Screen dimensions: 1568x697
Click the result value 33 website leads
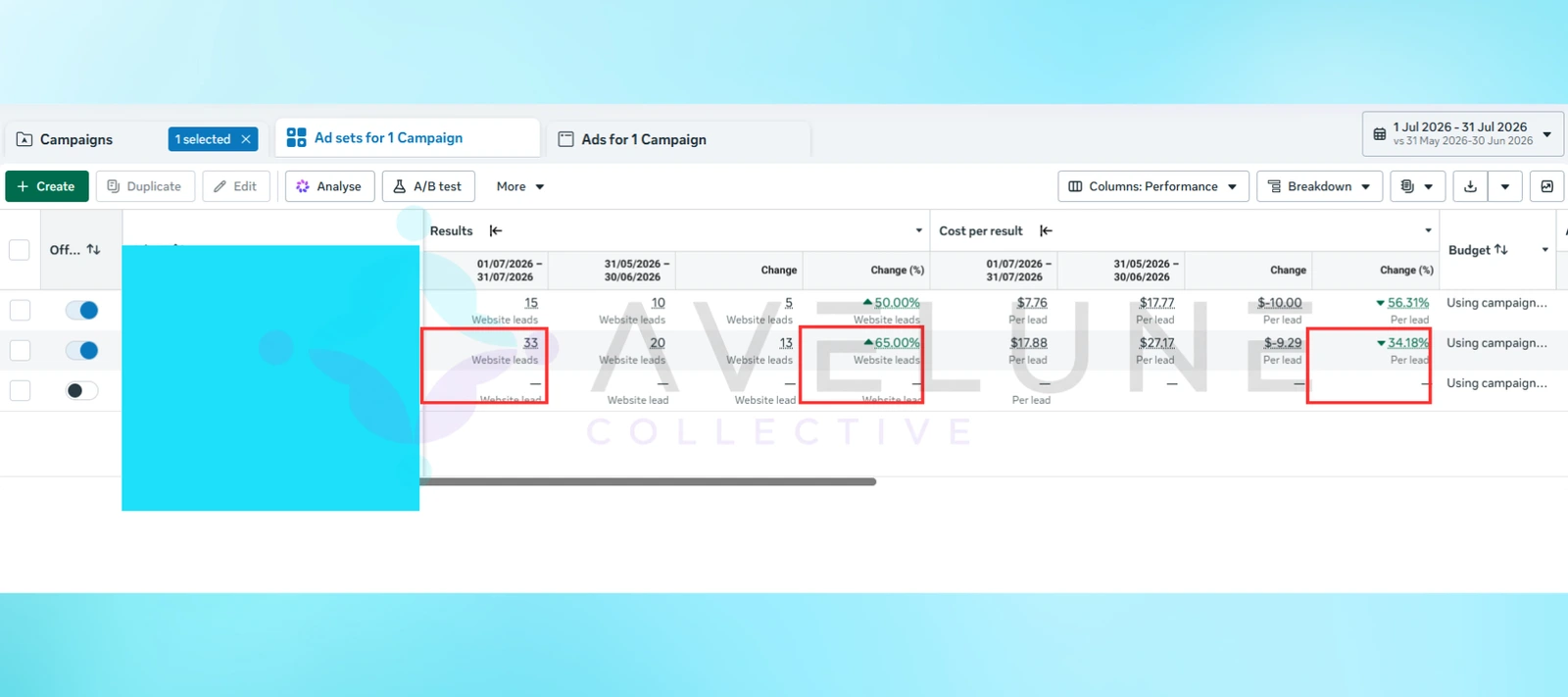530,343
